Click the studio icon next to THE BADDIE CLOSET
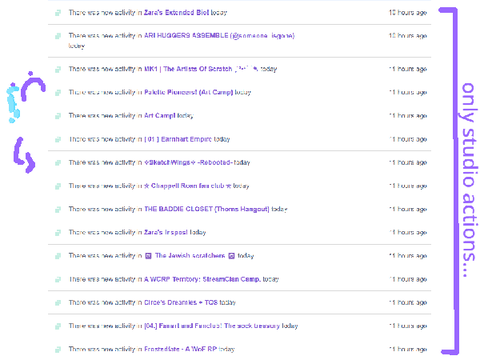Viewport: 480px width, 360px height. click(58, 209)
